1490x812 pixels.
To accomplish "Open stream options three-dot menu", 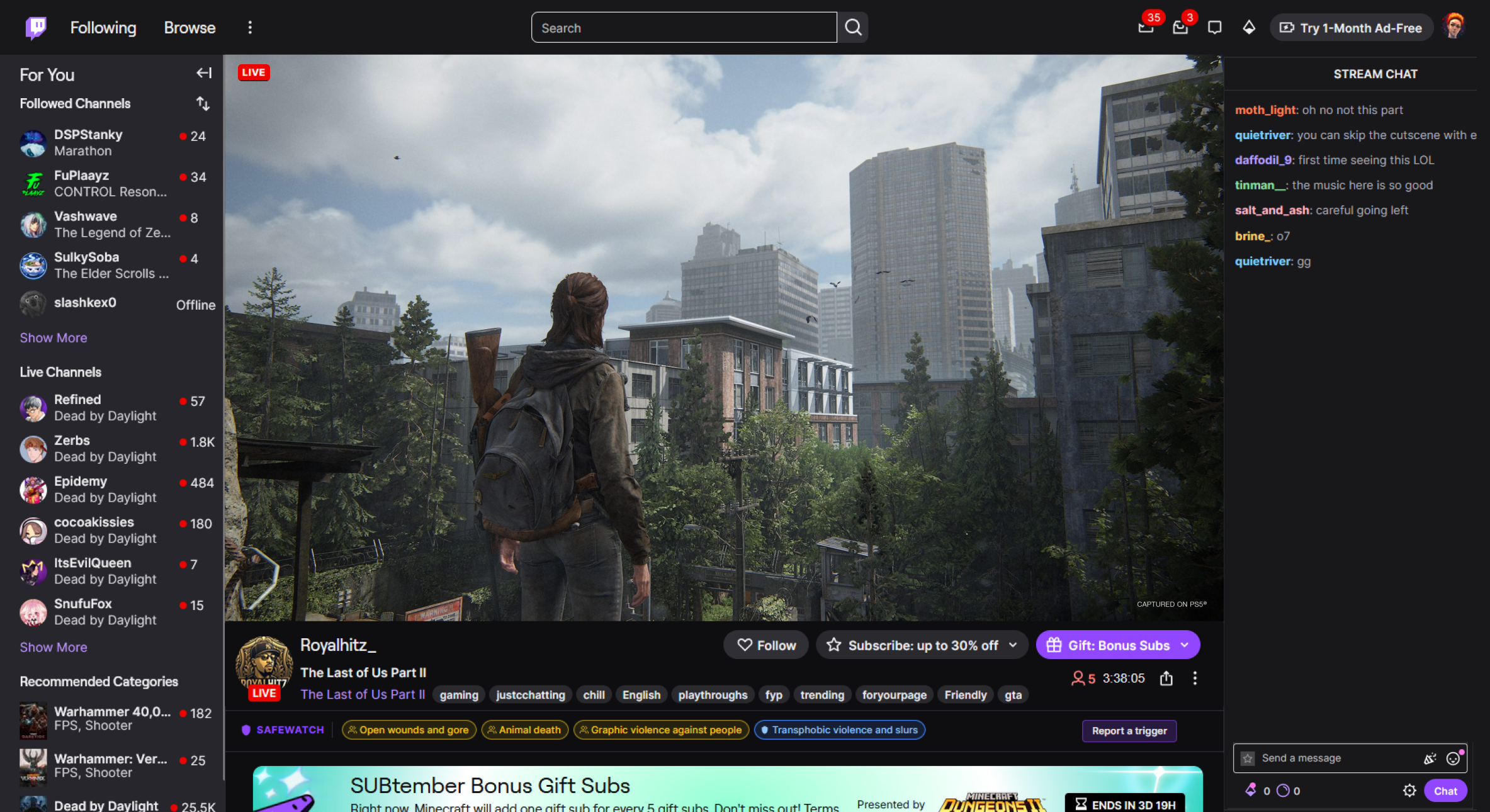I will coord(1194,678).
